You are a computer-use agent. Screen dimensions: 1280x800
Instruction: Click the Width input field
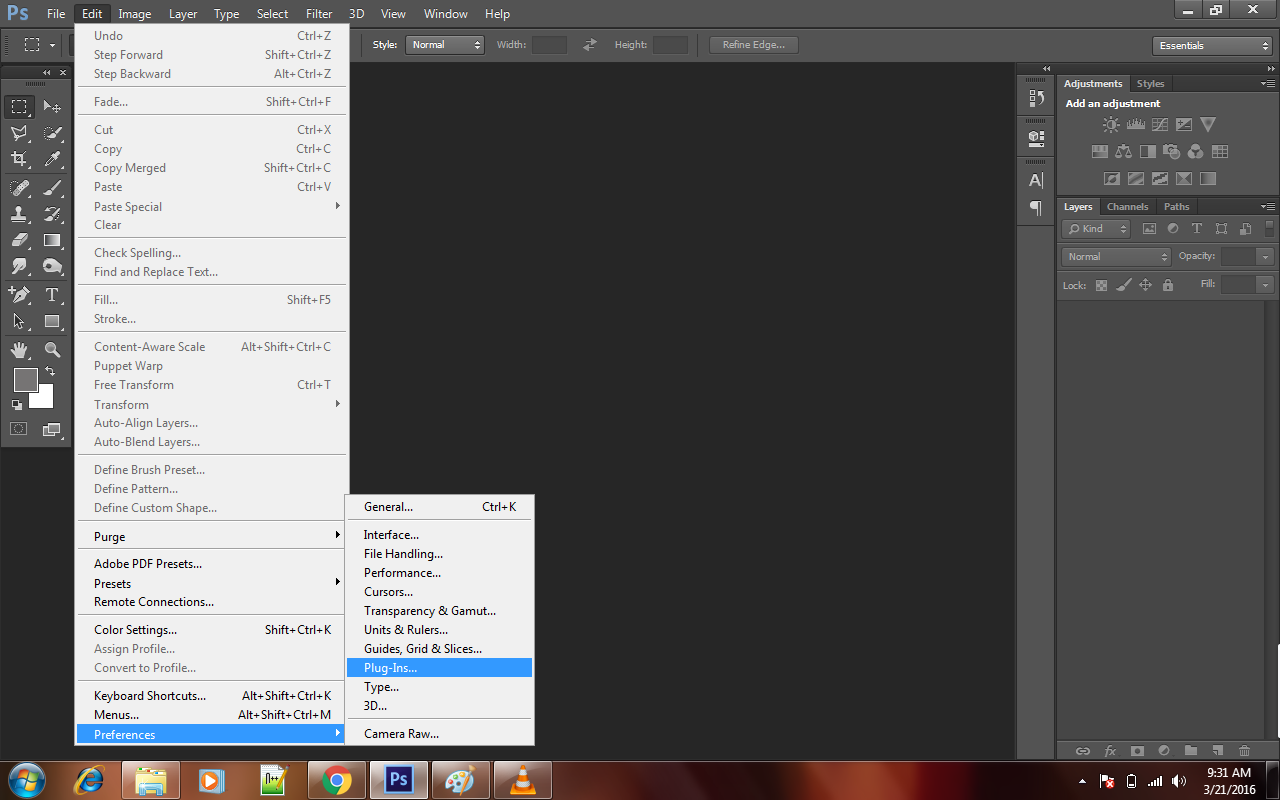549,45
